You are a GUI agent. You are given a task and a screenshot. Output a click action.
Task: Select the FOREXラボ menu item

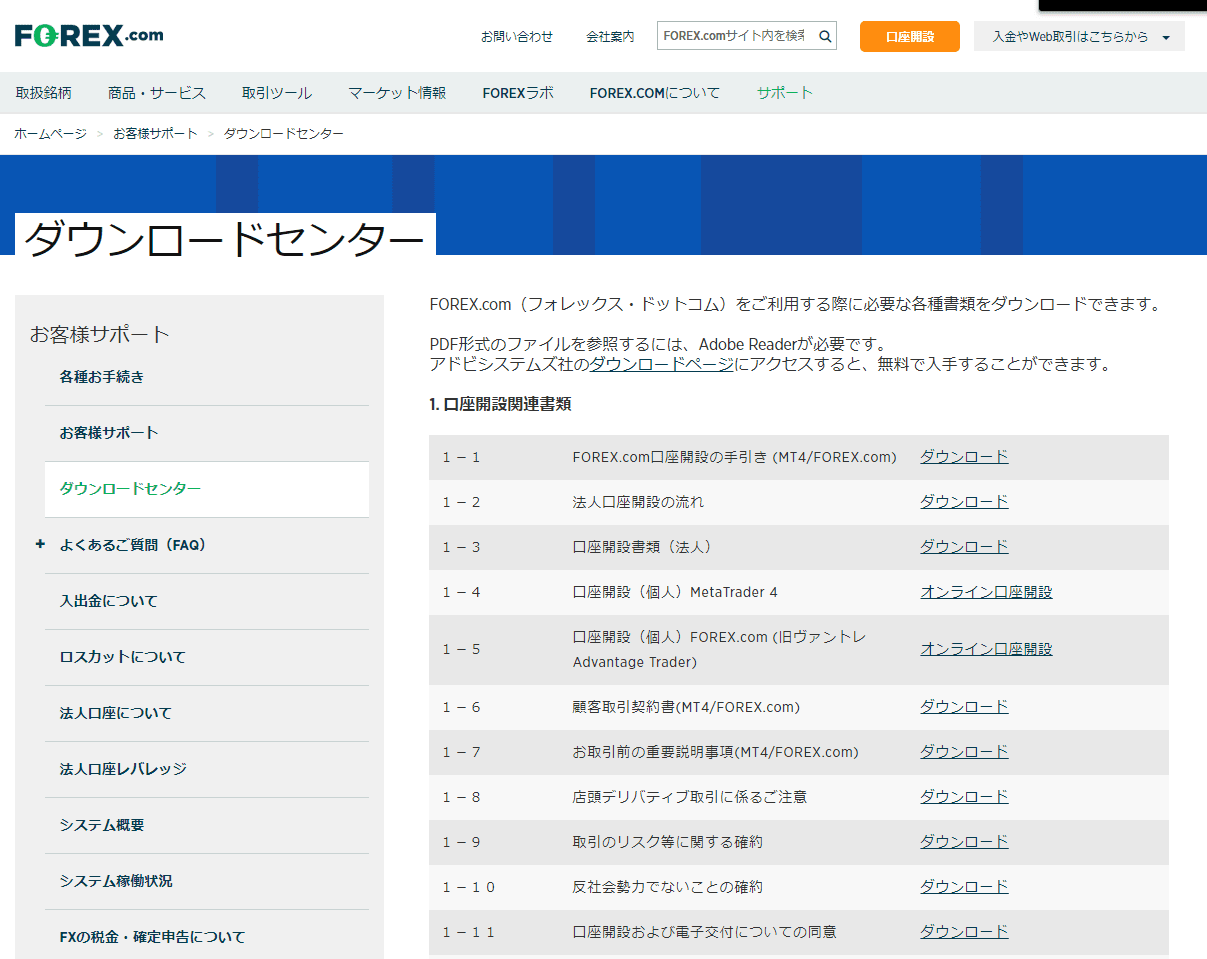point(517,93)
